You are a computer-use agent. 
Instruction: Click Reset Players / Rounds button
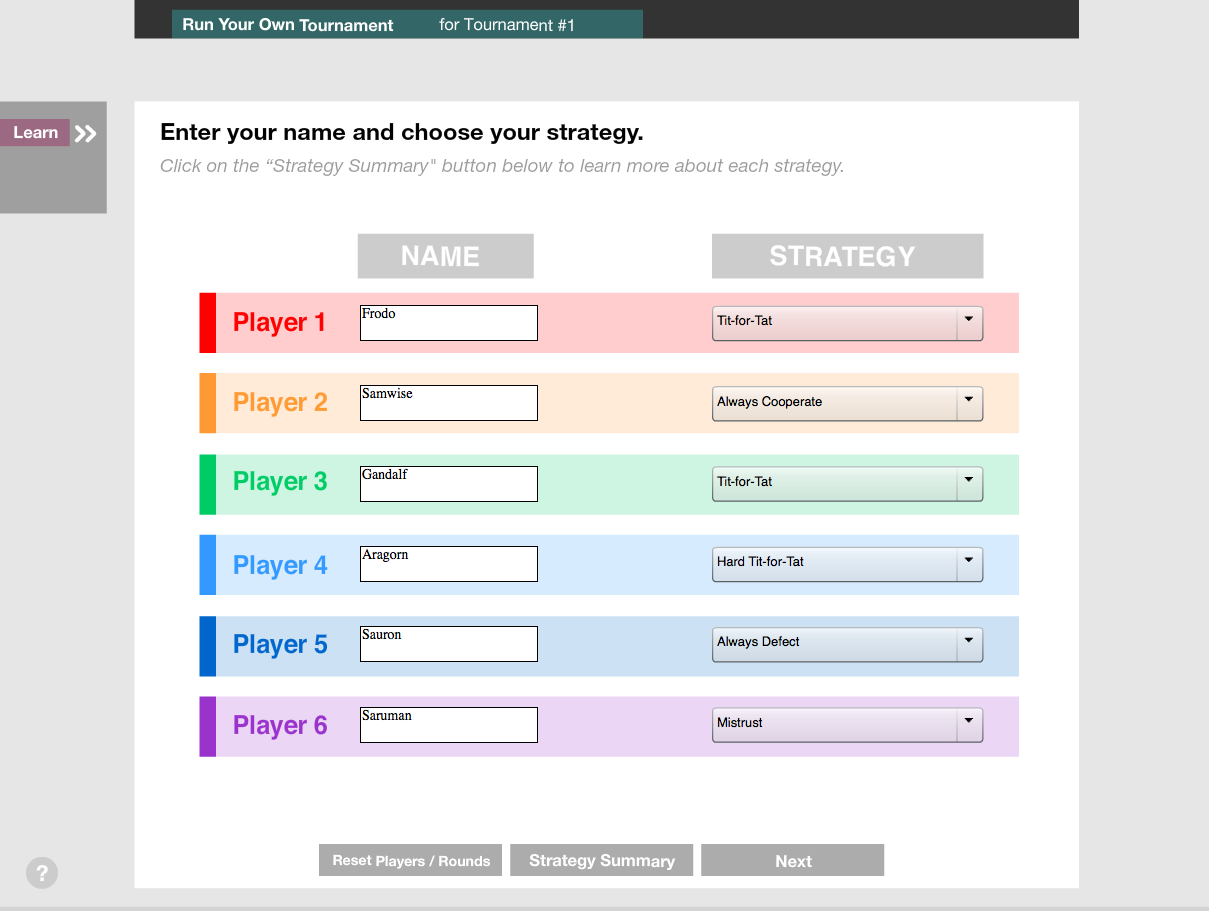click(411, 860)
